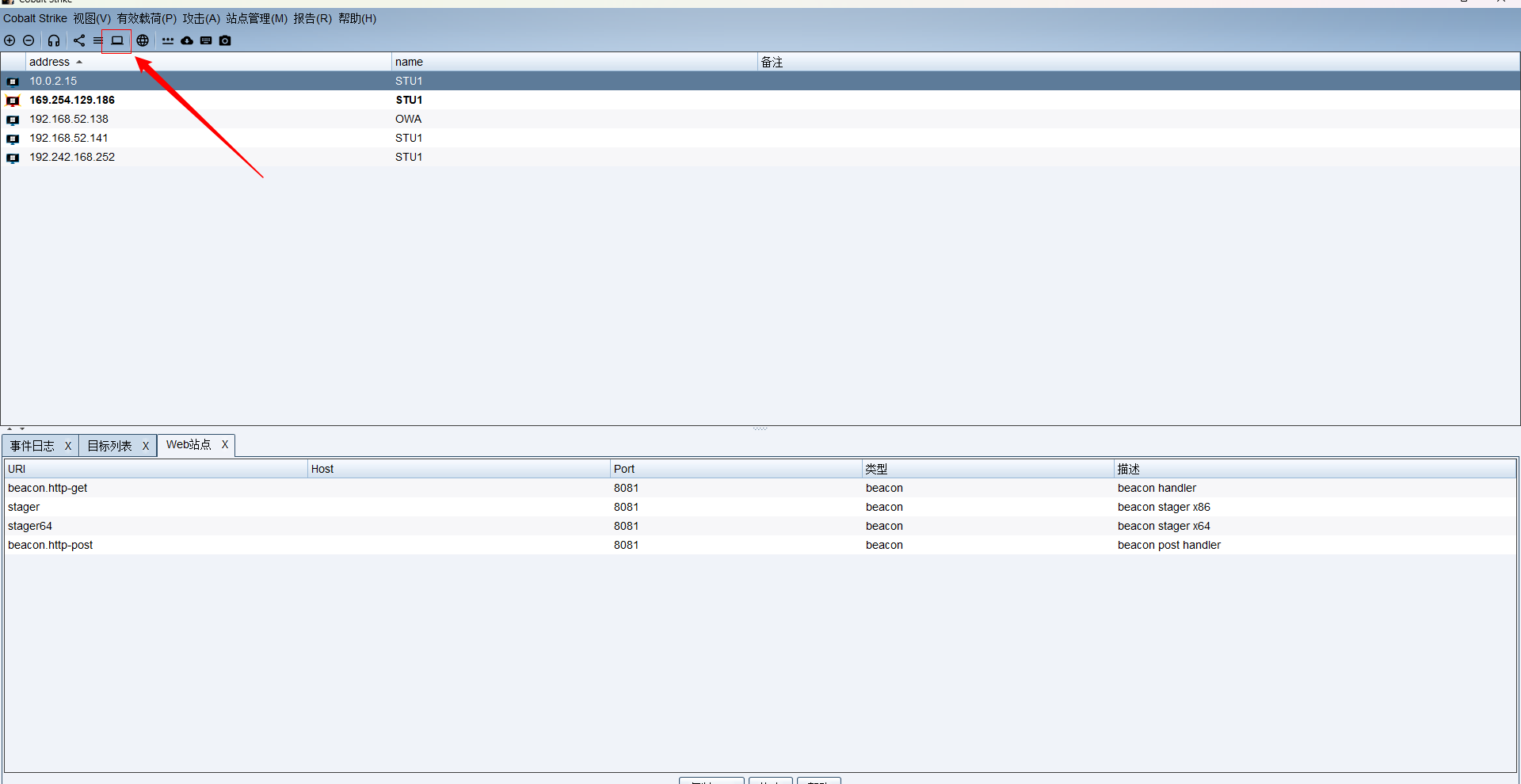Click the disconnect (minus circle) toolbar icon
1521x784 pixels.
[x=29, y=40]
